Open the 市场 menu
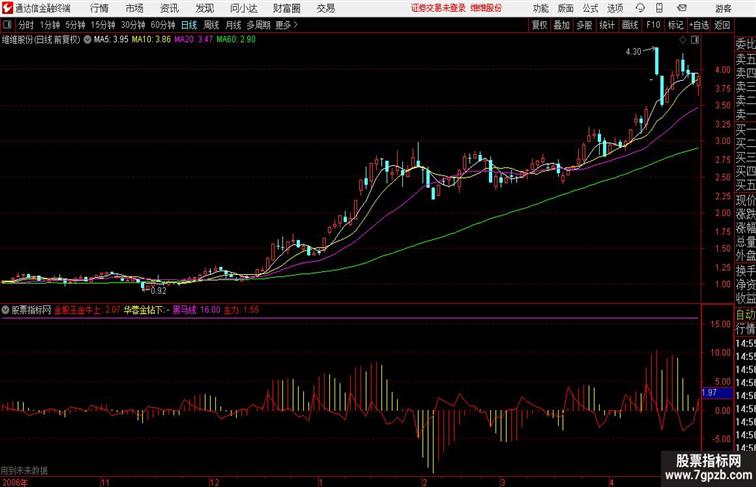This screenshot has width=756, height=487. [x=135, y=8]
